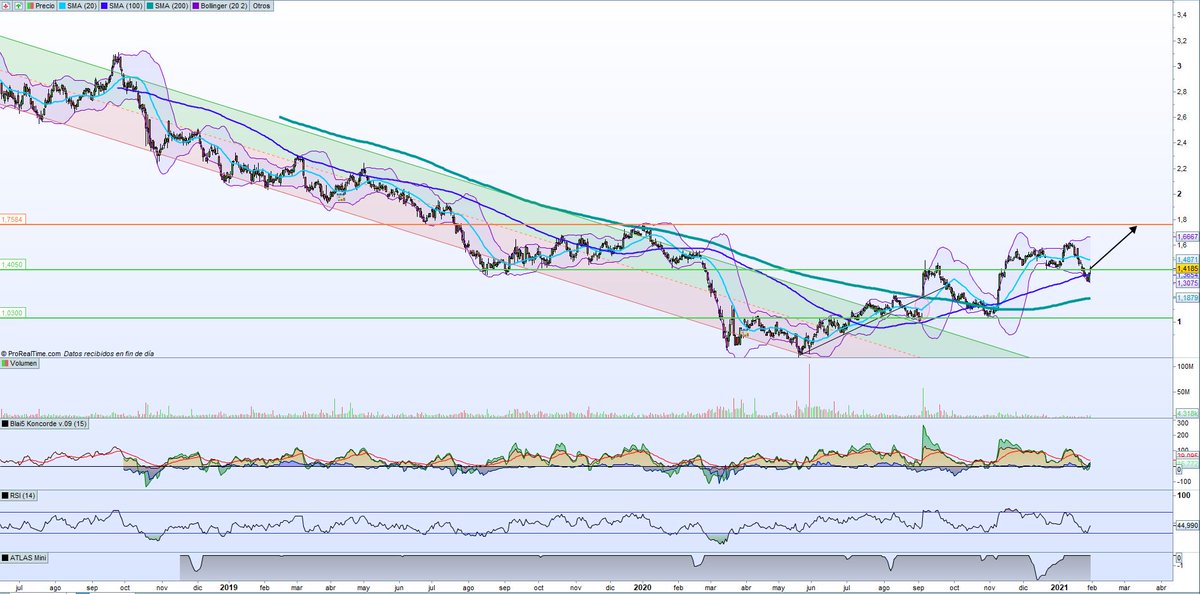Click the Precio candlestick color icon
1200x594 pixels.
29,5
